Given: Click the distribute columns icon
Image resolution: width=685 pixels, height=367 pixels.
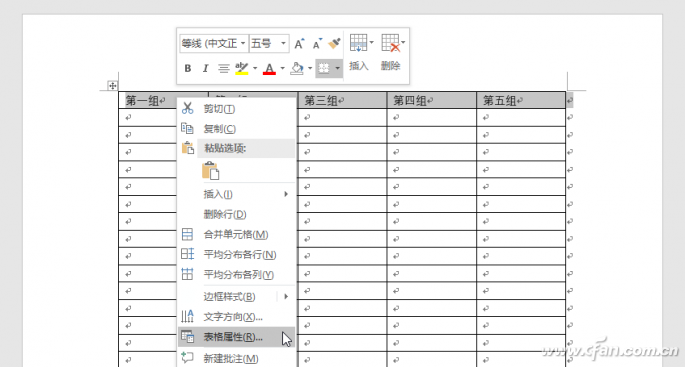Looking at the screenshot, I should 187,274.
